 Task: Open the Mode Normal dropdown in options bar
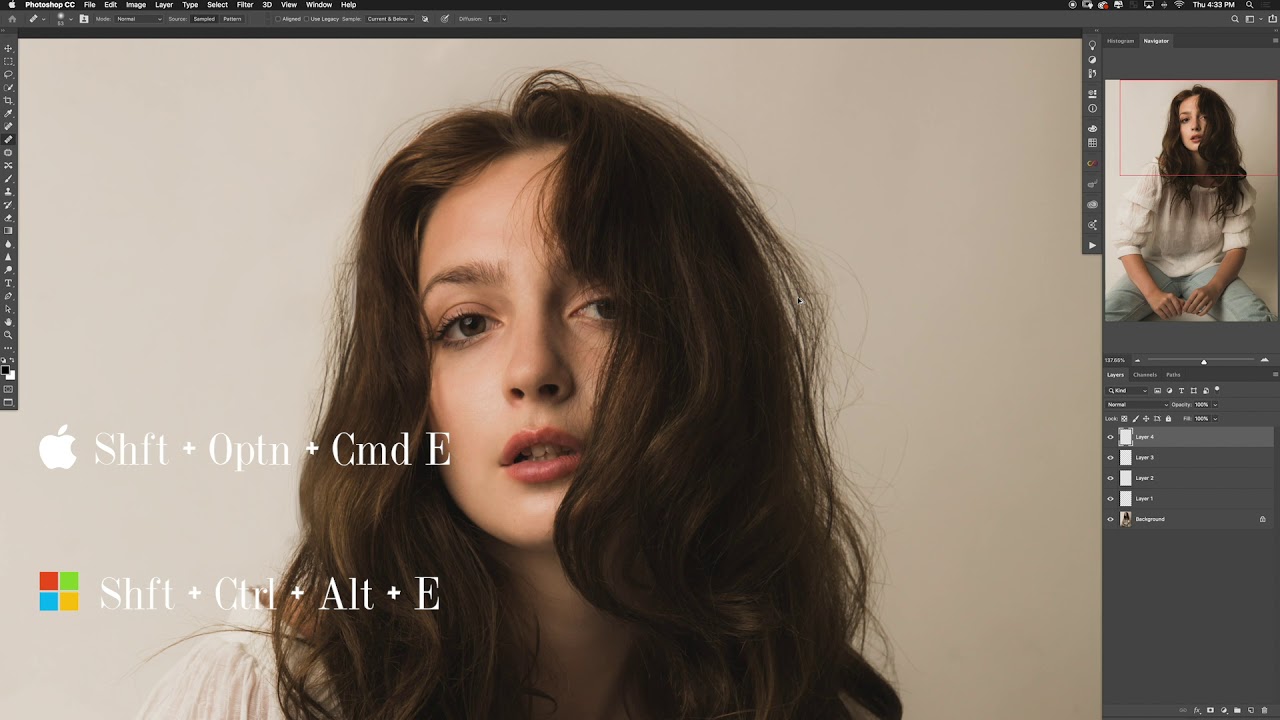138,19
